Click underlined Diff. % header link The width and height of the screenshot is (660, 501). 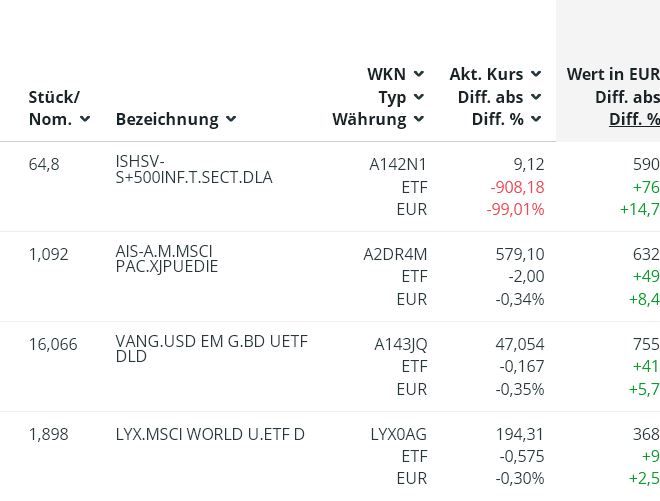[x=634, y=119]
